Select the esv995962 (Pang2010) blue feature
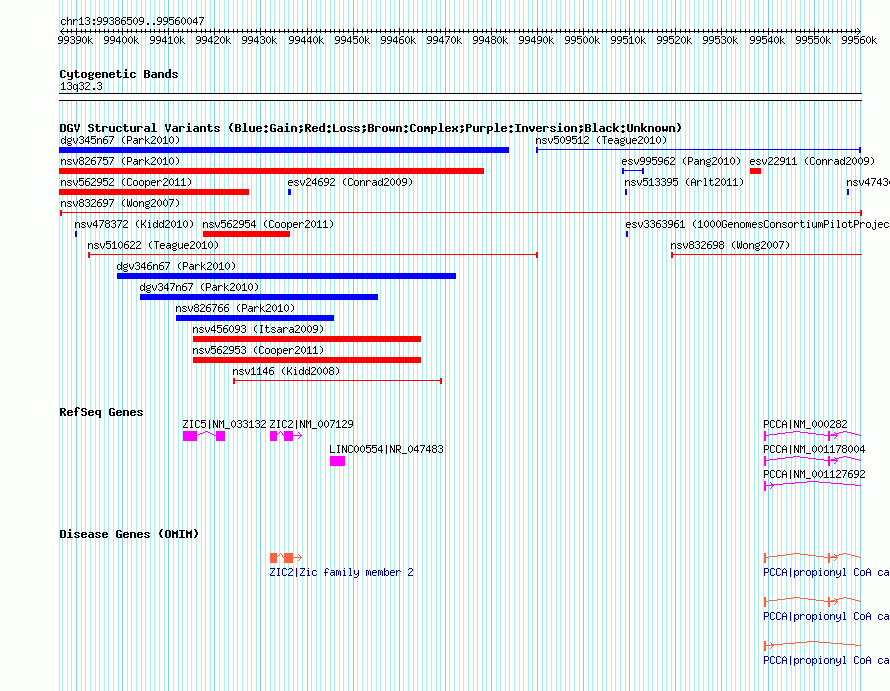890x691 pixels. coord(633,171)
